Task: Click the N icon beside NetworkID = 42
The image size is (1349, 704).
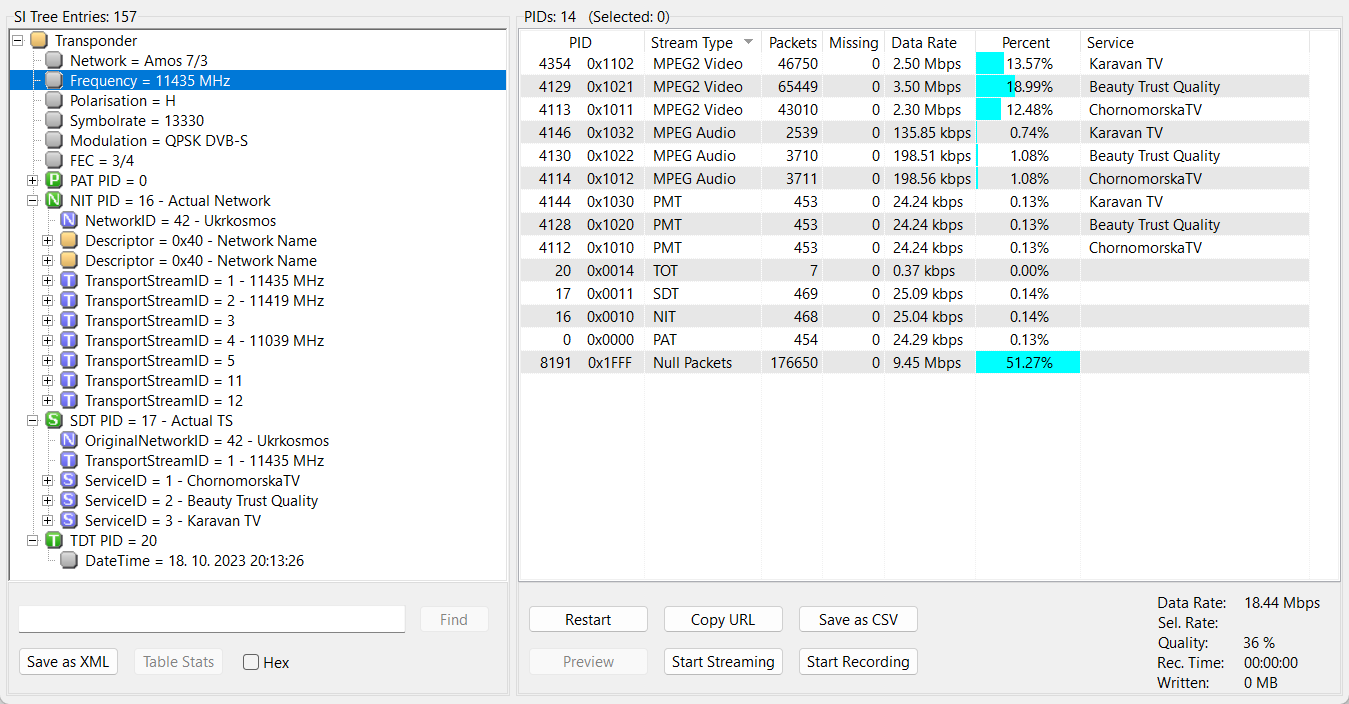Action: point(68,221)
